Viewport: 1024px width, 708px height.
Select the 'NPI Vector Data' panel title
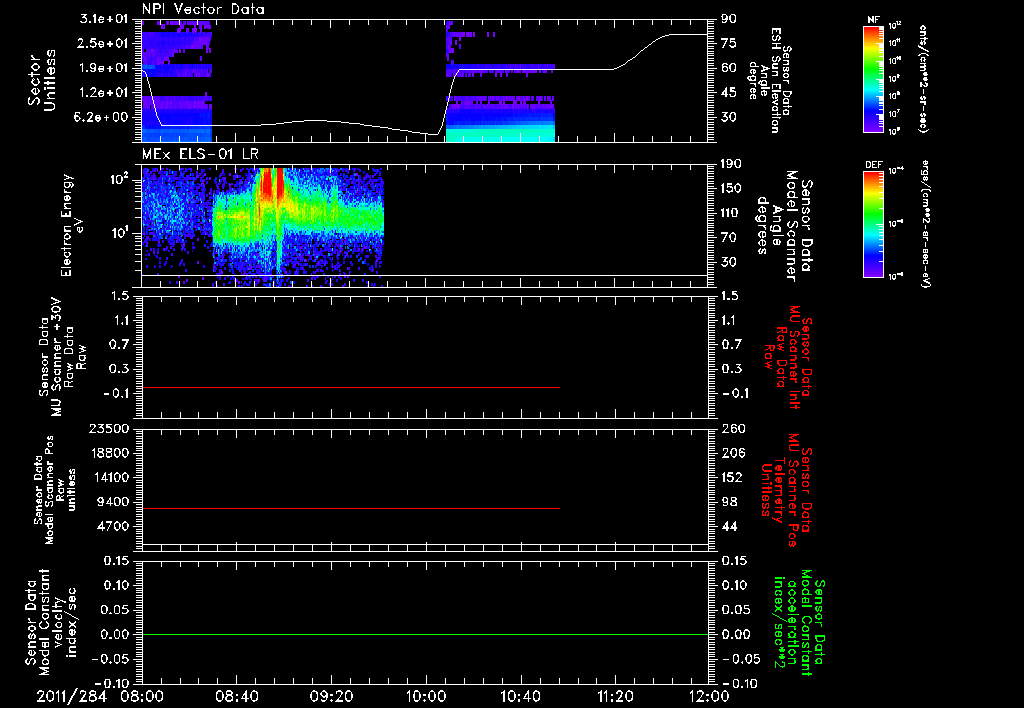[203, 9]
